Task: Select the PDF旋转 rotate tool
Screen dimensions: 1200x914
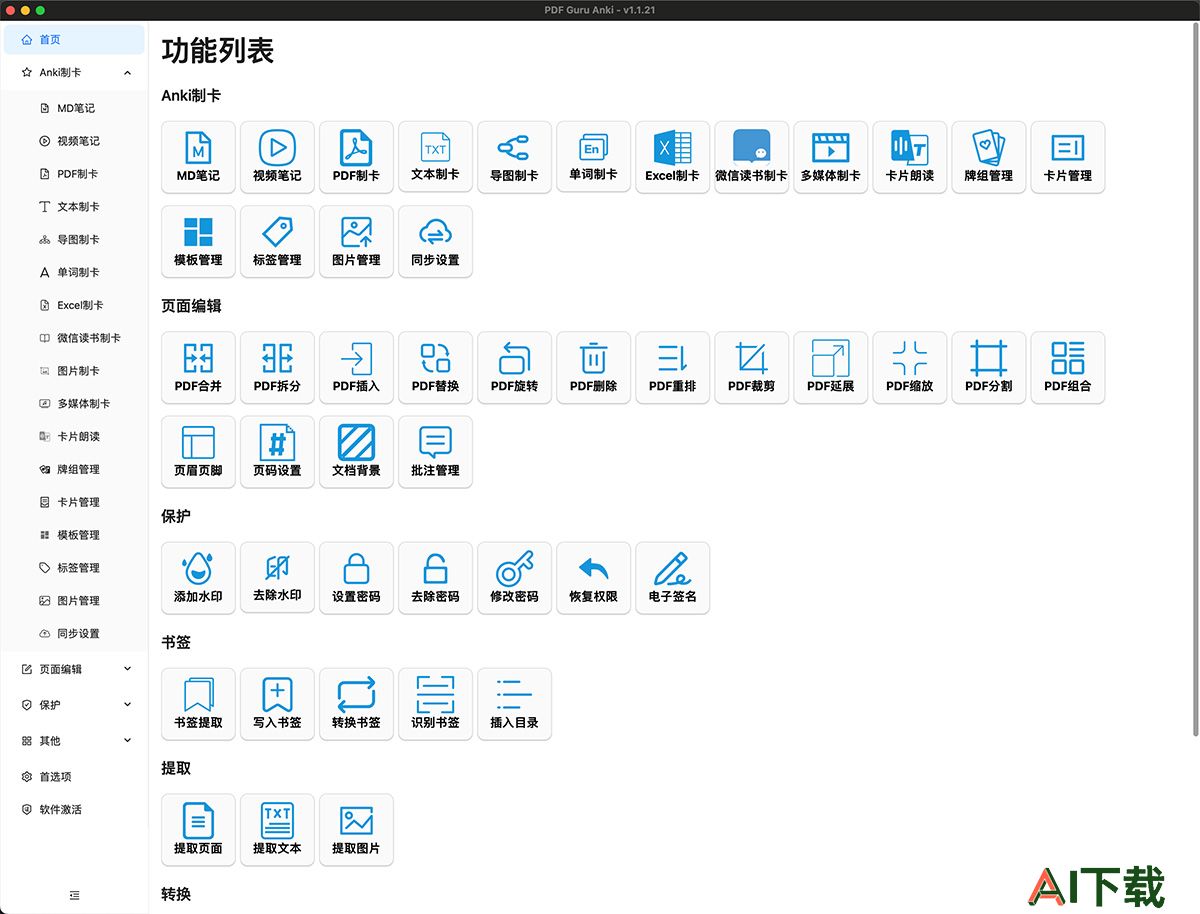Action: [x=514, y=367]
